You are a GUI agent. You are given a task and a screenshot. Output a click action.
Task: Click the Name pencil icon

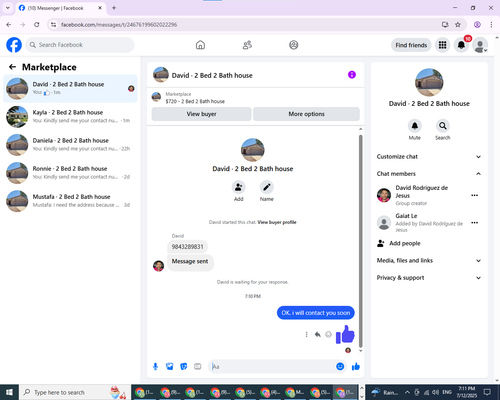point(267,187)
